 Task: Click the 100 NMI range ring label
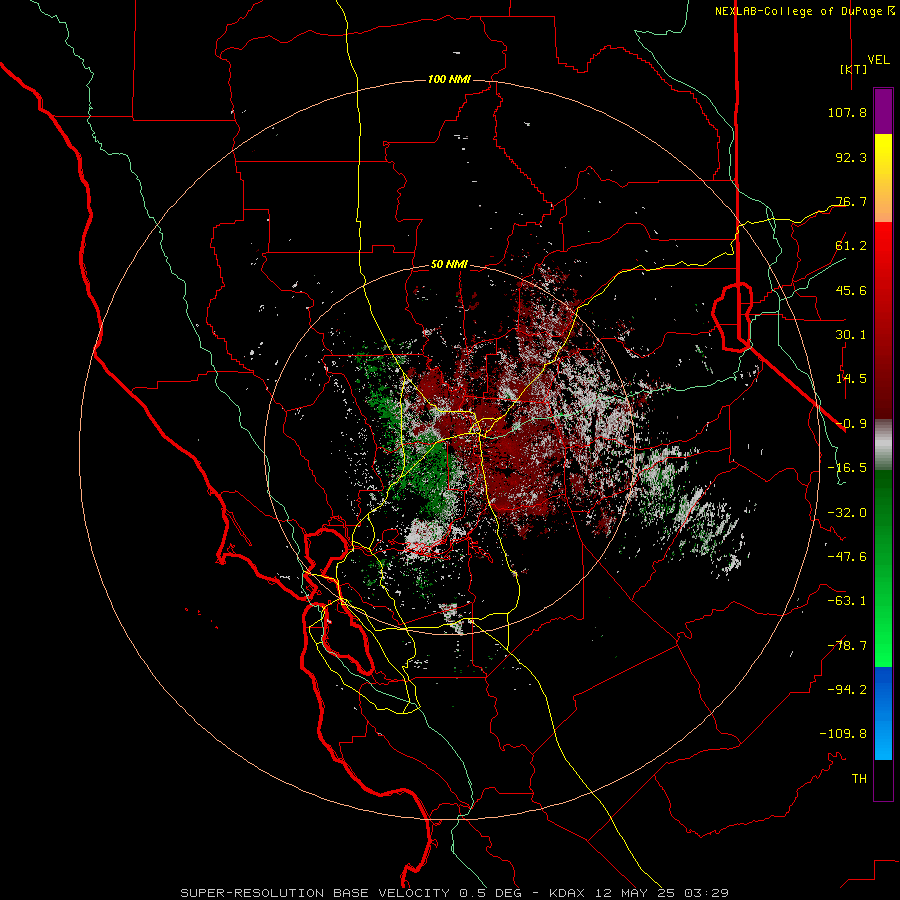[x=449, y=79]
